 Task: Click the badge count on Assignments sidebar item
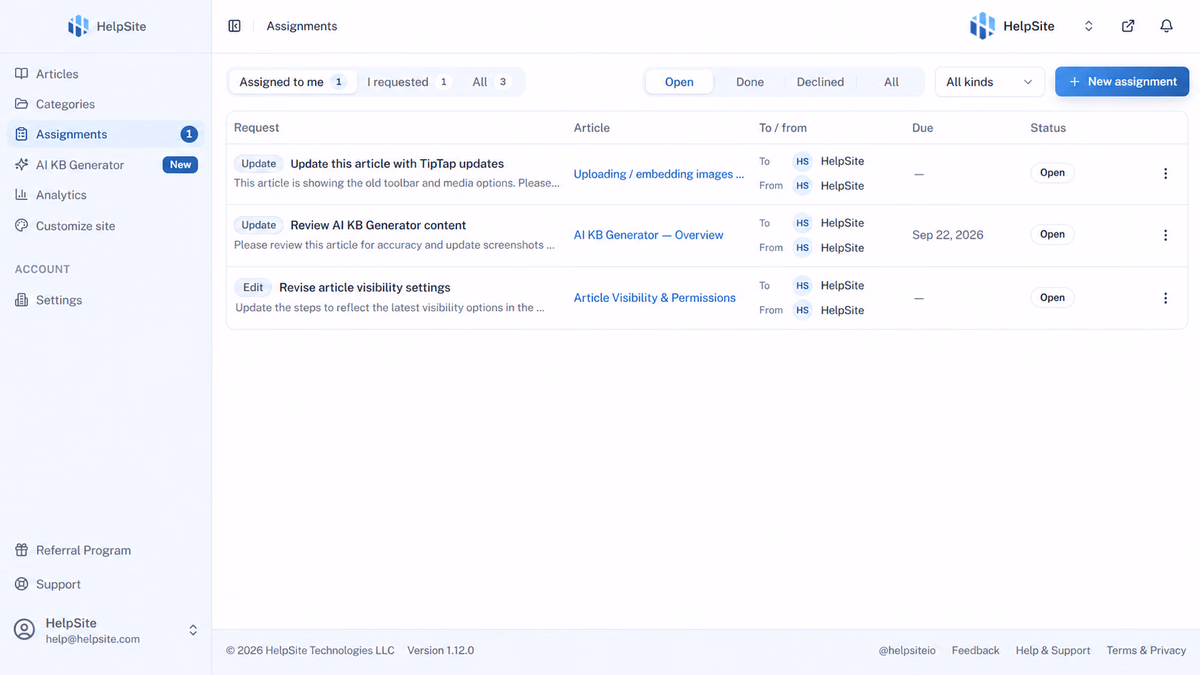point(188,134)
